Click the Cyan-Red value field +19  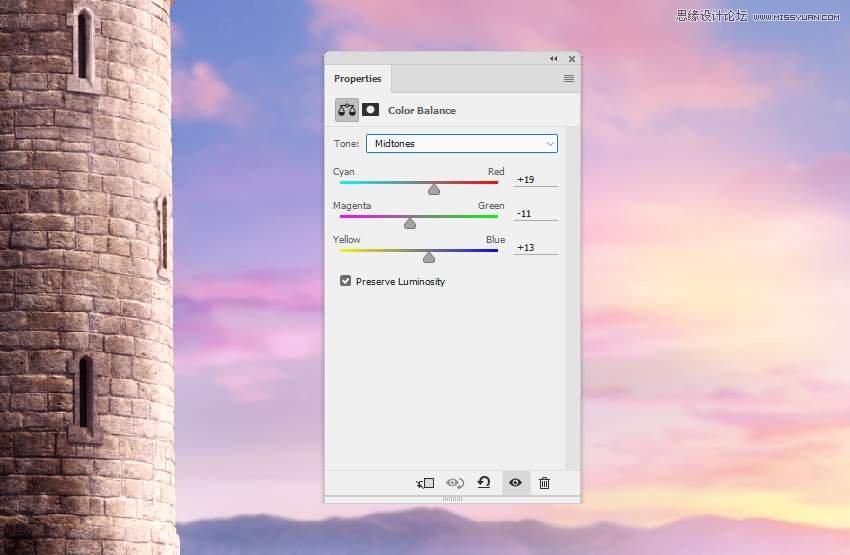(536, 179)
